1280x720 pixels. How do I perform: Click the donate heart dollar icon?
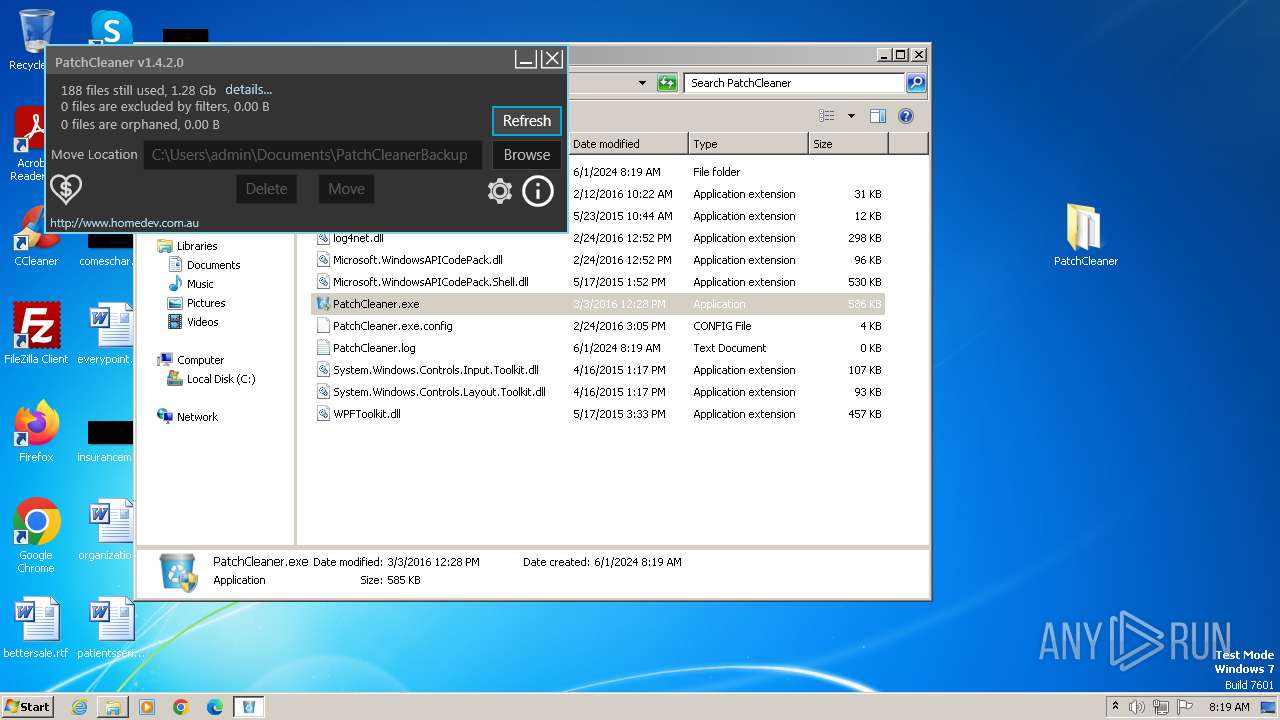coord(66,189)
